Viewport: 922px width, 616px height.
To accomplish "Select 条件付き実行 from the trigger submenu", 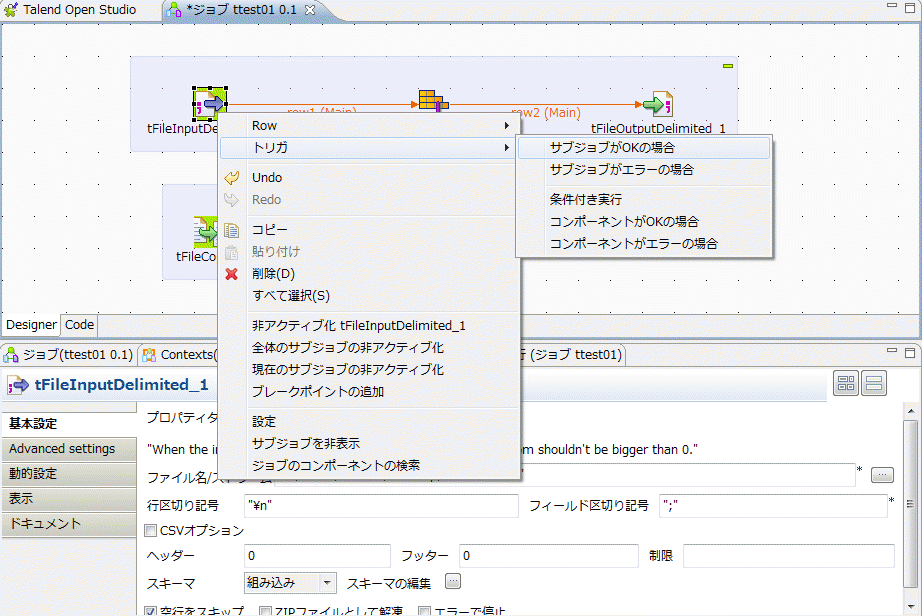I will click(644, 200).
